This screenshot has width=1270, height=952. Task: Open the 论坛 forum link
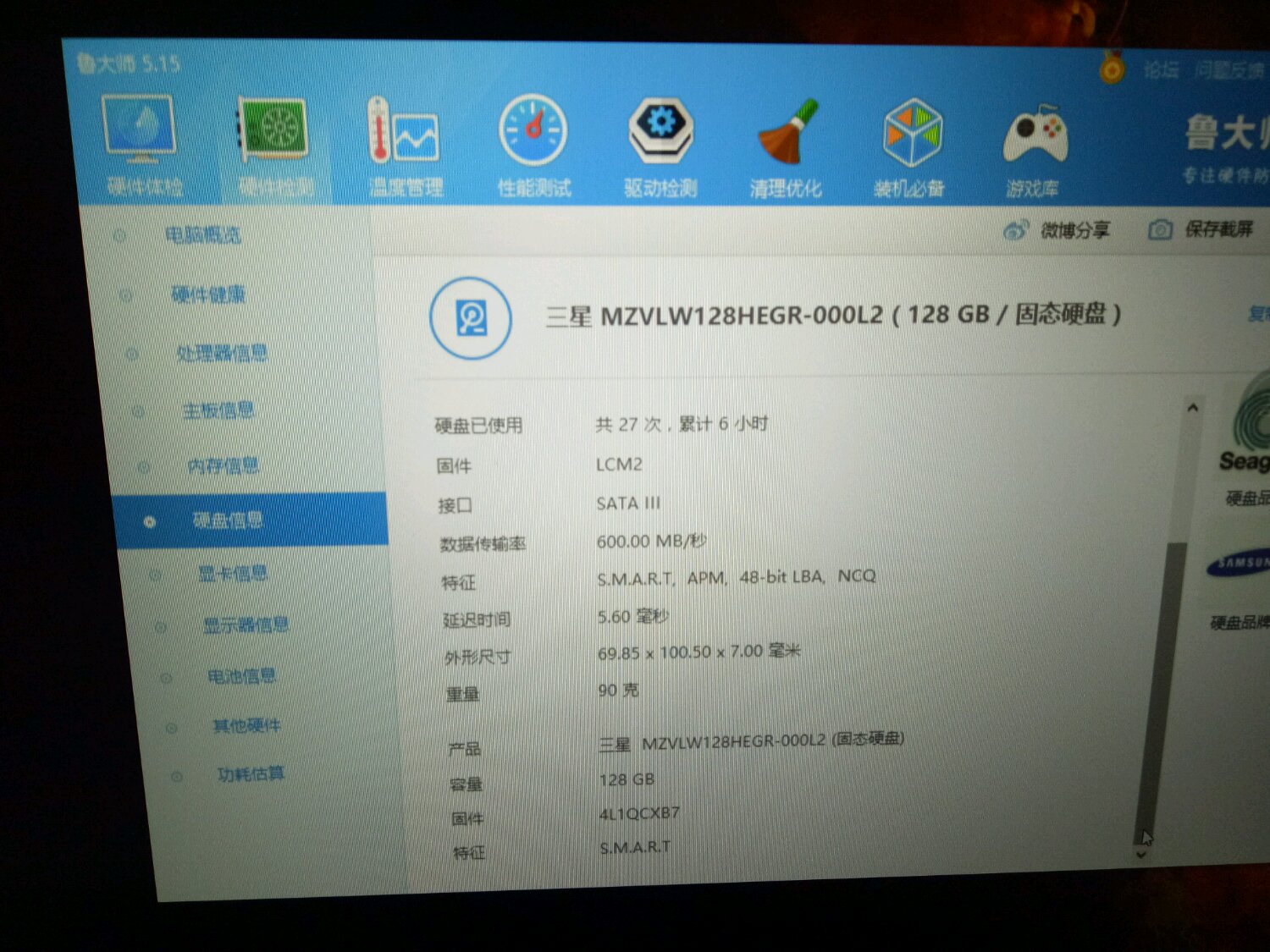tap(1161, 69)
